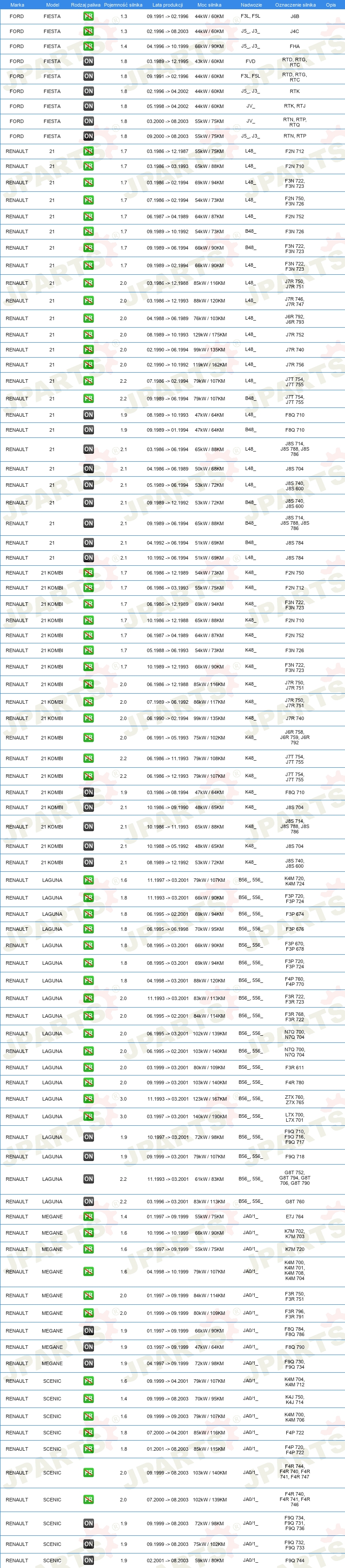
Task: Click the Lata produkcji column header
Action: (168, 5)
